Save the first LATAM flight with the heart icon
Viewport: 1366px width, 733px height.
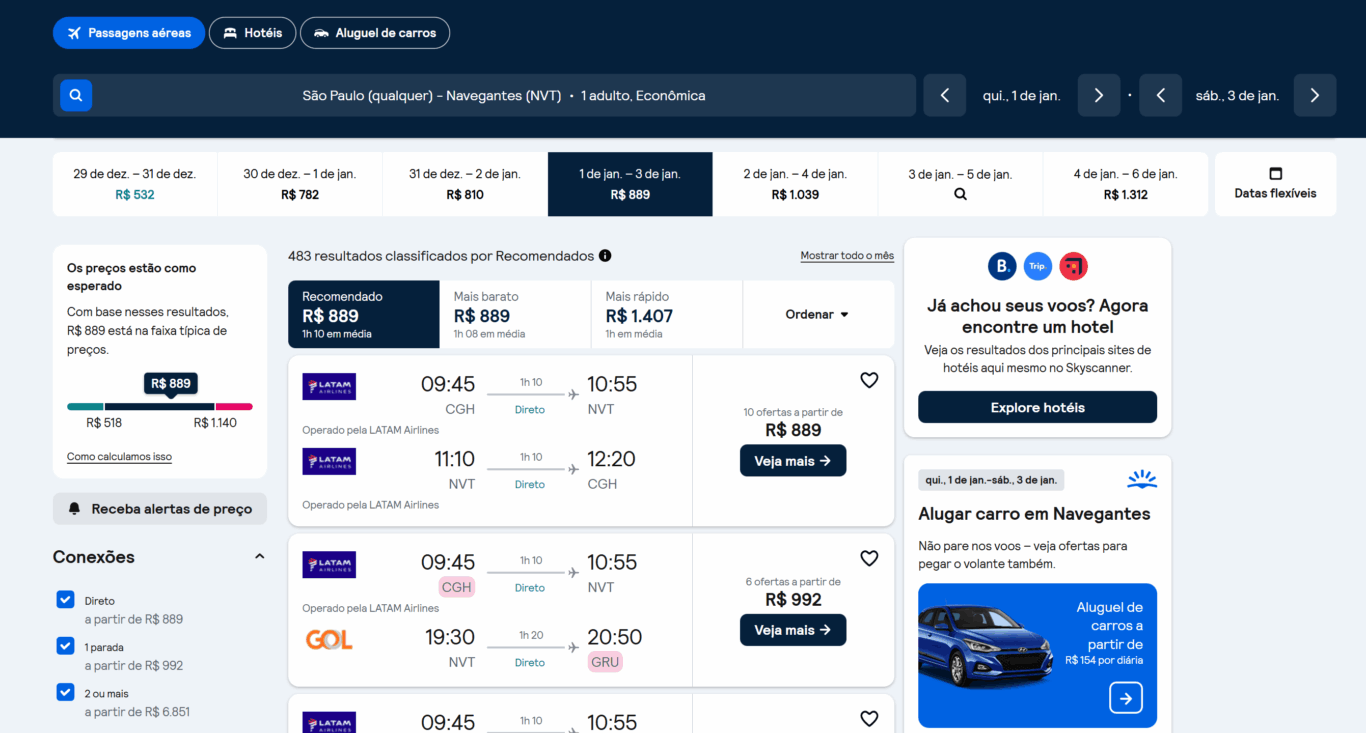(868, 380)
